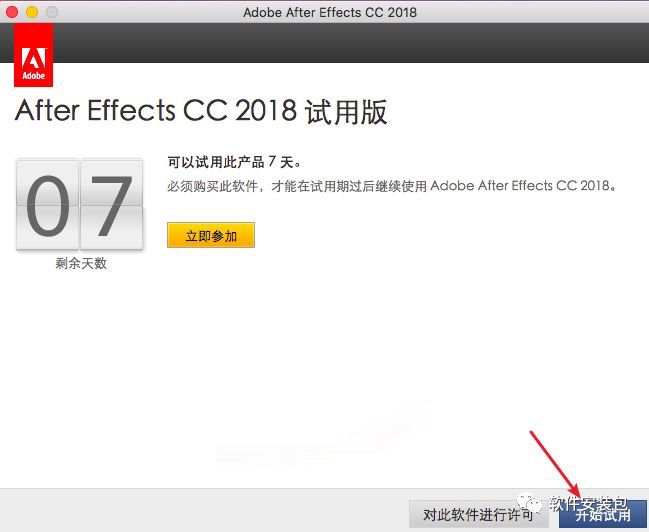
Task: Click the grey 必须购买此软件 description line
Action: (x=392, y=185)
